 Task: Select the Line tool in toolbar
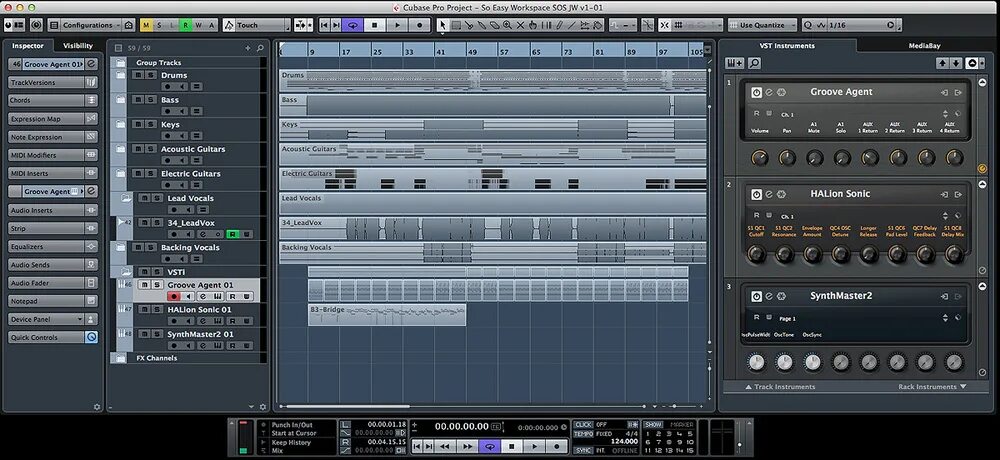[571, 26]
